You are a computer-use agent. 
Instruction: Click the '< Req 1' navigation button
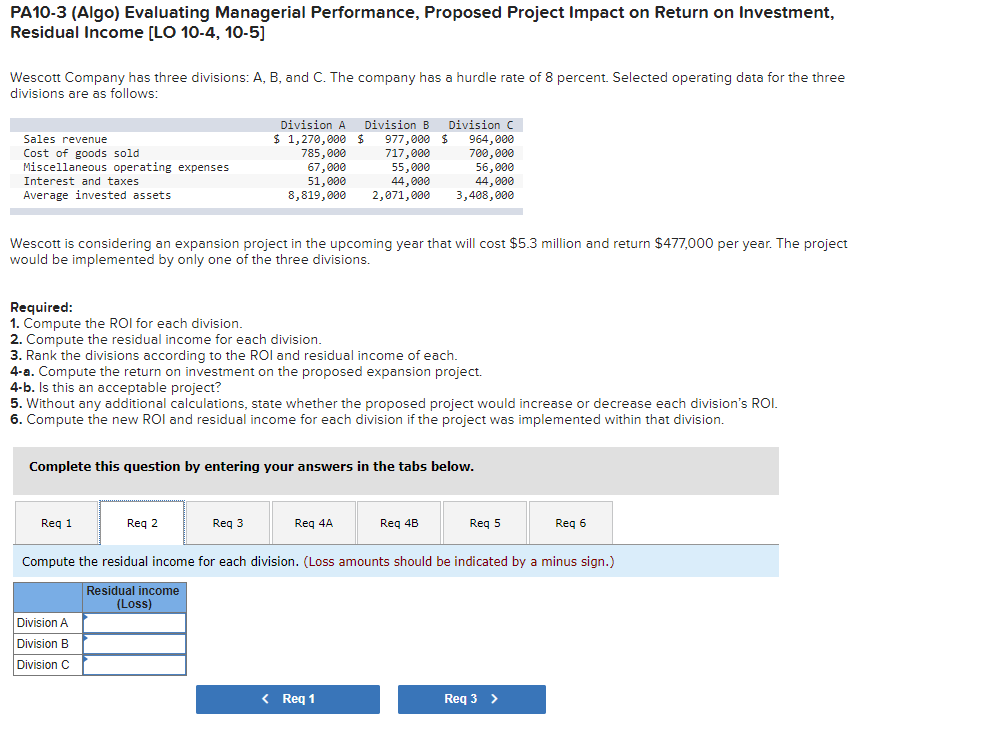287,699
